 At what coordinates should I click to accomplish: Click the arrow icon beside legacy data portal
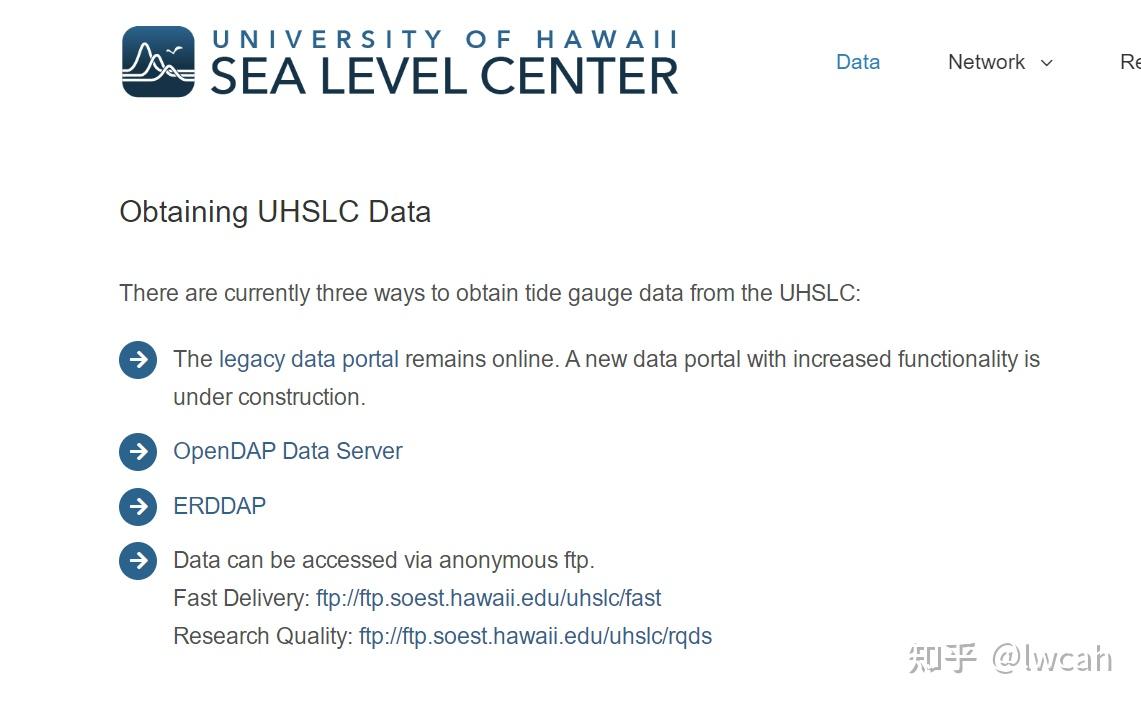click(x=138, y=360)
